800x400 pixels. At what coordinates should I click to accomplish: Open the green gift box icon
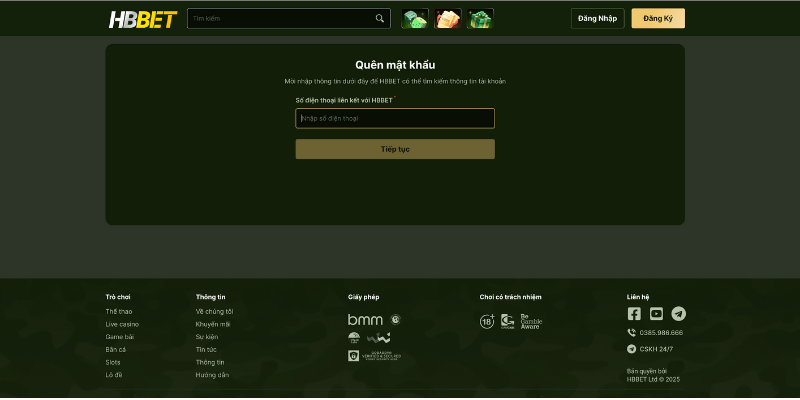pyautogui.click(x=480, y=19)
